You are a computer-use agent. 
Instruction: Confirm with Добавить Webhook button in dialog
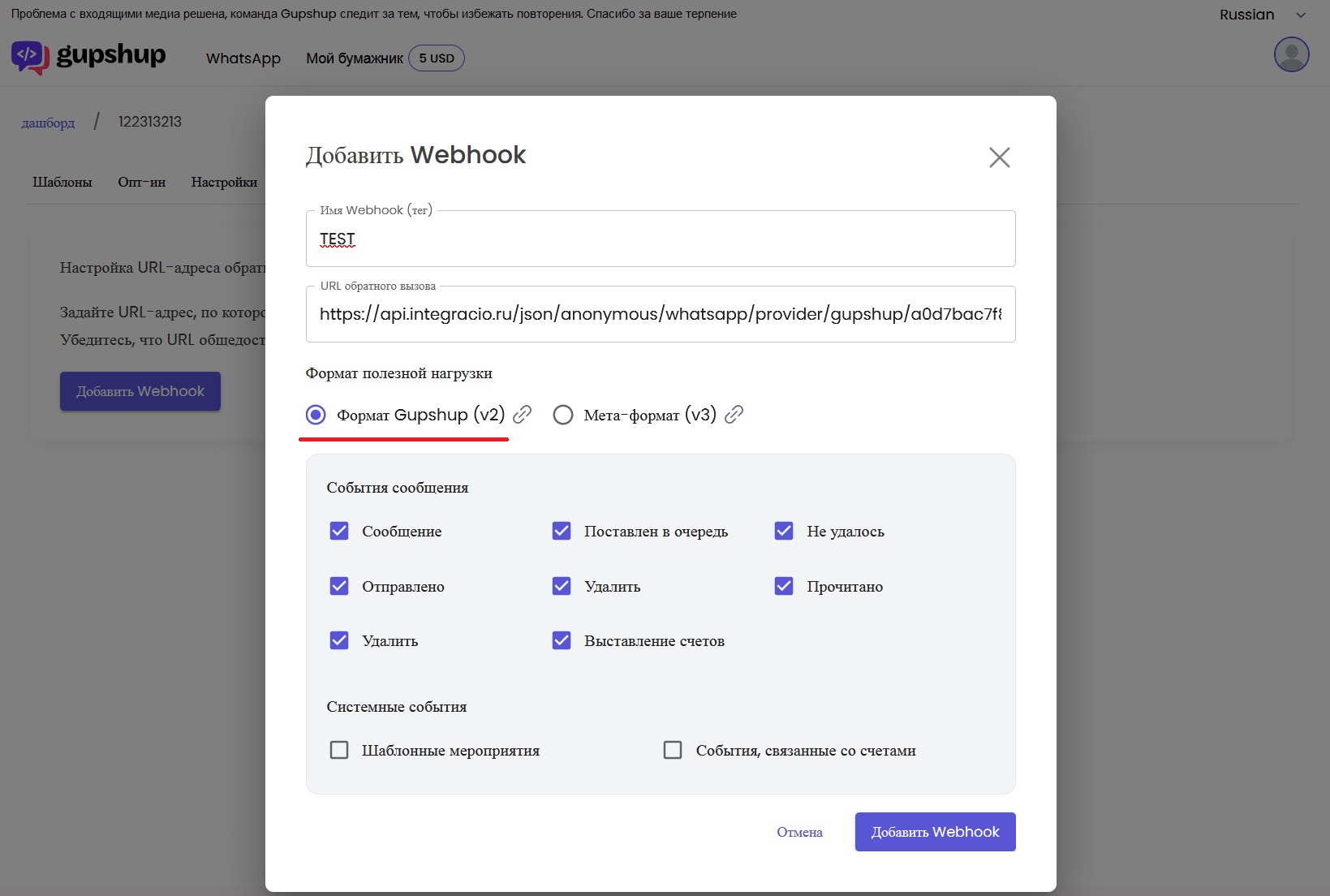click(935, 832)
